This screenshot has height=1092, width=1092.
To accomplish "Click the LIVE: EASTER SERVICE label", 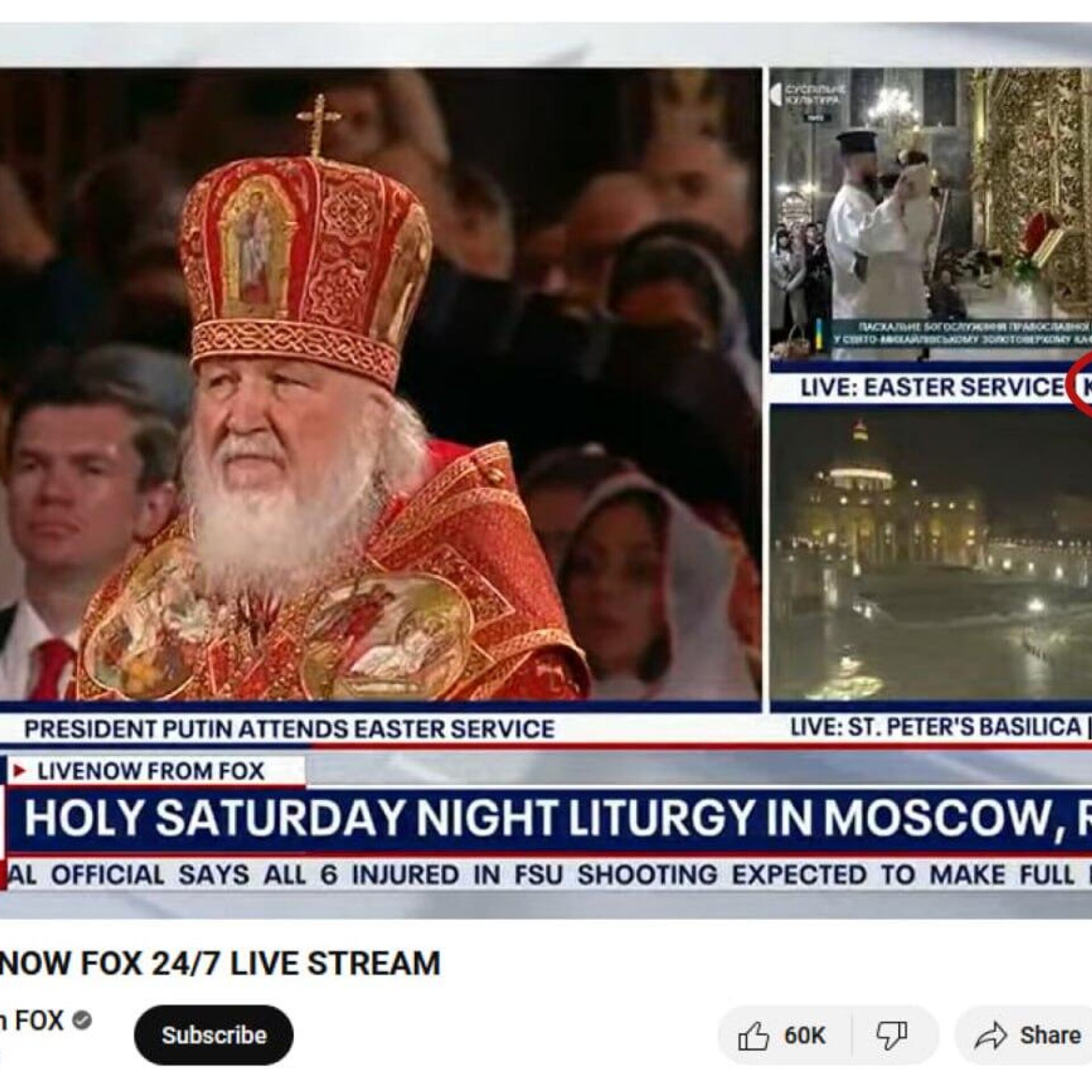I will (932, 387).
